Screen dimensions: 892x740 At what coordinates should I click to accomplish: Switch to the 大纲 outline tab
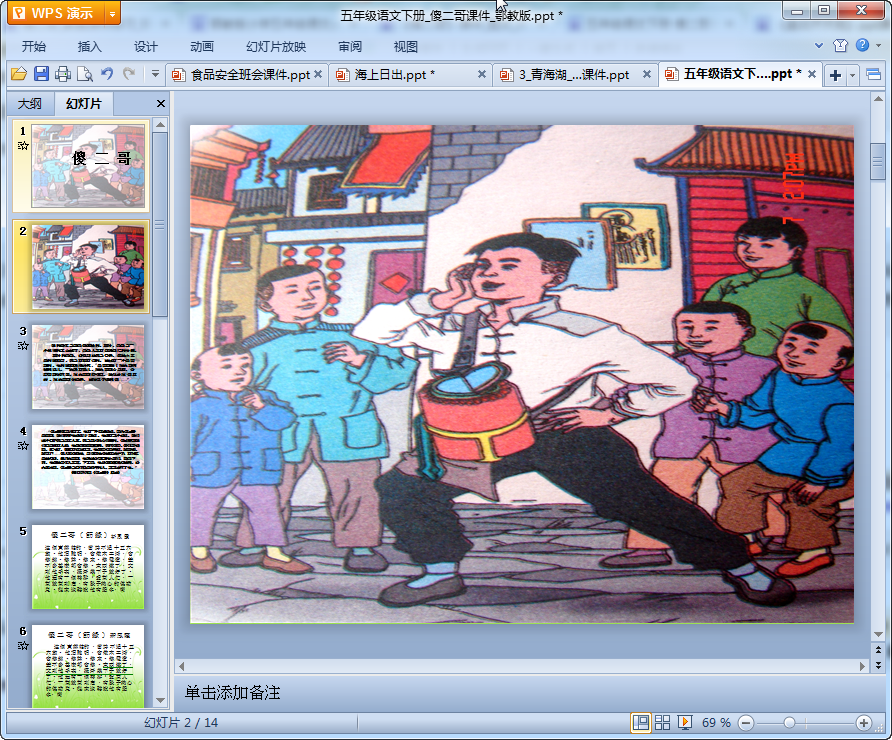pyautogui.click(x=30, y=104)
